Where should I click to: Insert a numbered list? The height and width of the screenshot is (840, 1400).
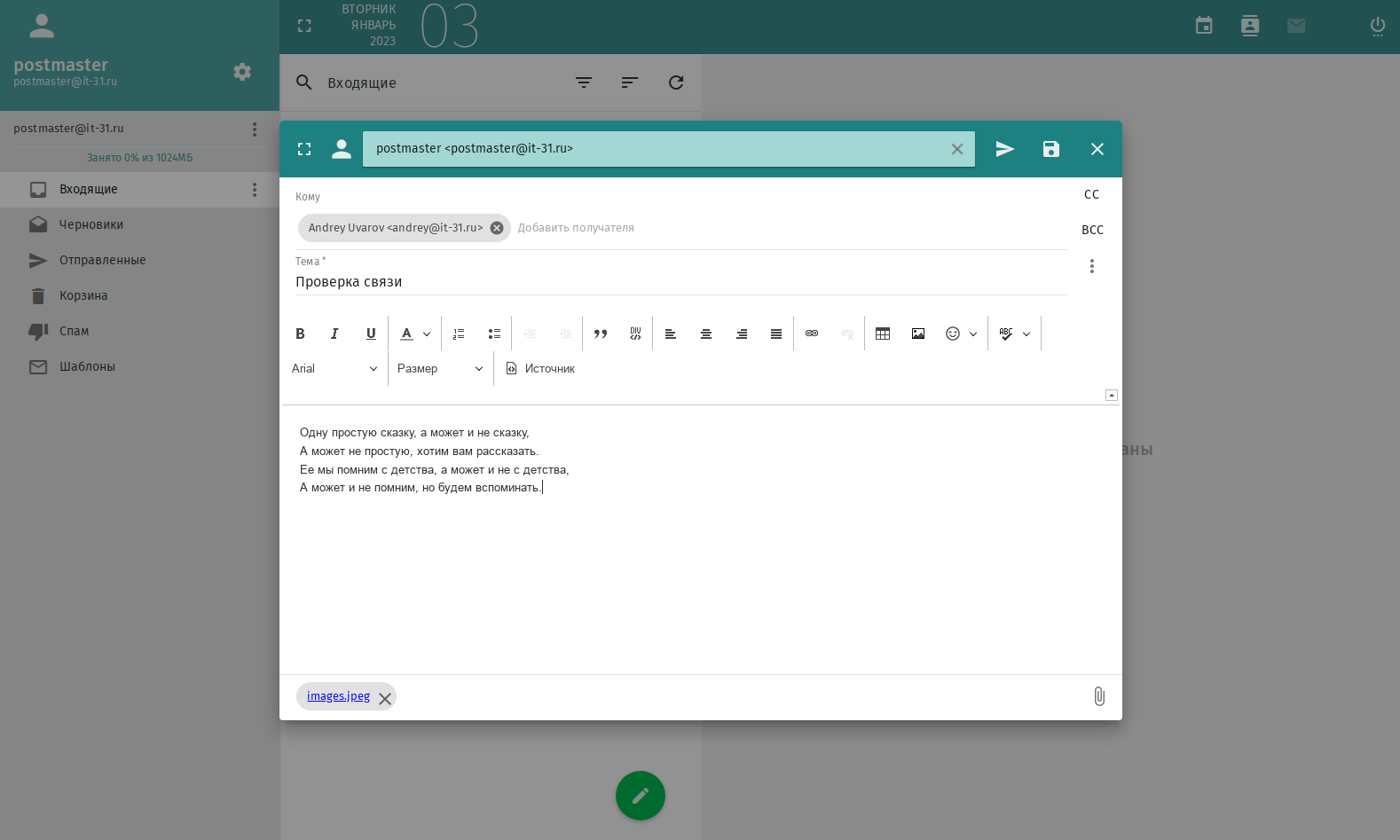(459, 334)
